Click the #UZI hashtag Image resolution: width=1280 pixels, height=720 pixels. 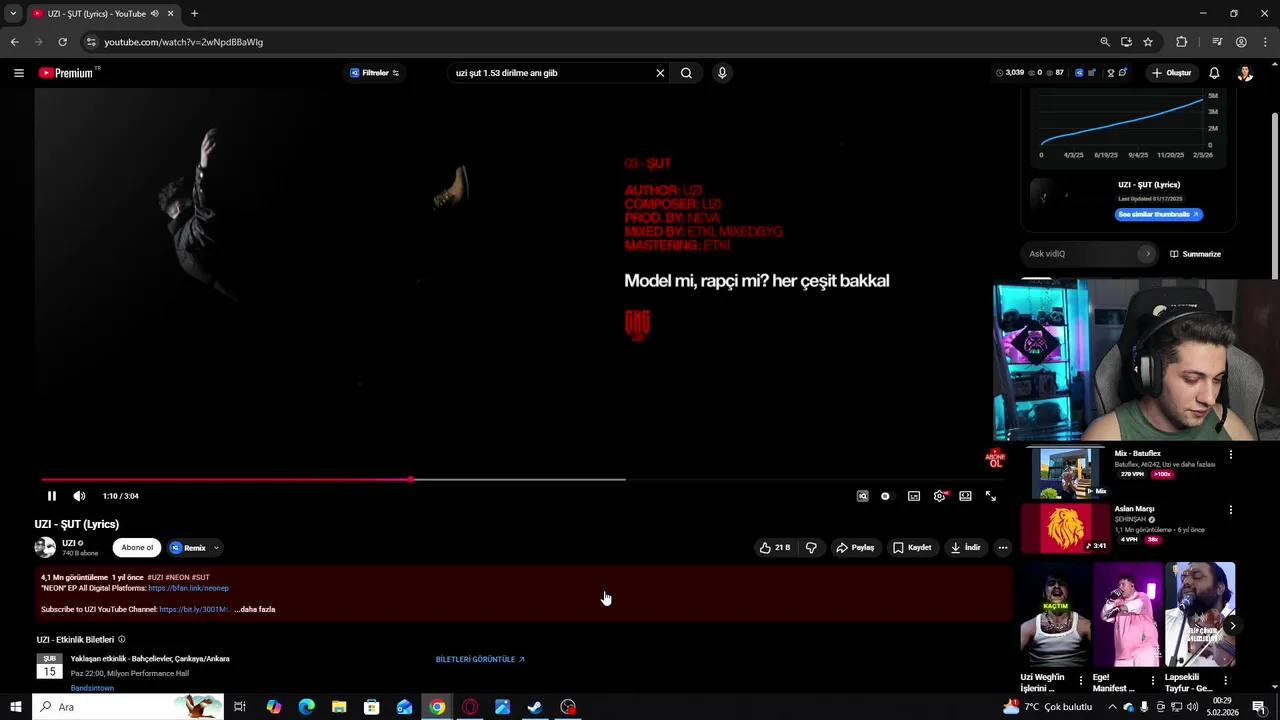pos(154,577)
